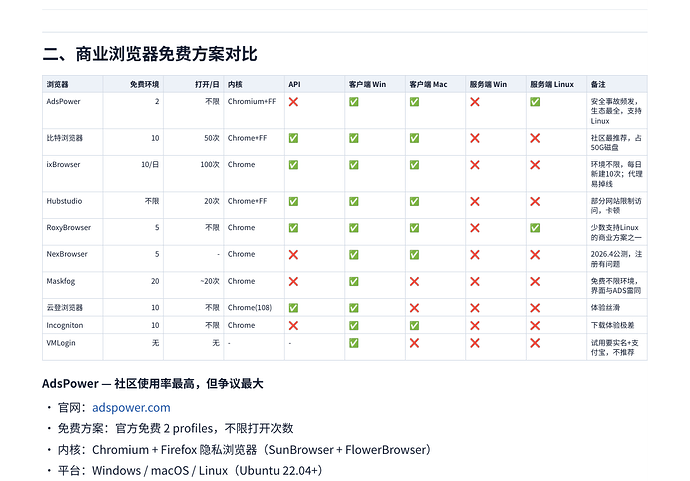Click the 免费环境 column header
This screenshot has height=481, width=690.
click(133, 84)
